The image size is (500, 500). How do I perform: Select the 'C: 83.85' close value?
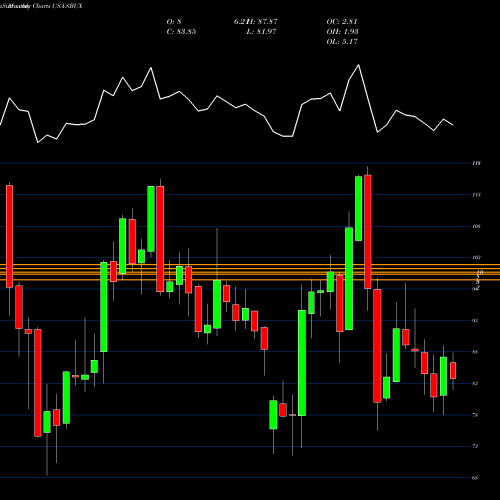[x=181, y=32]
